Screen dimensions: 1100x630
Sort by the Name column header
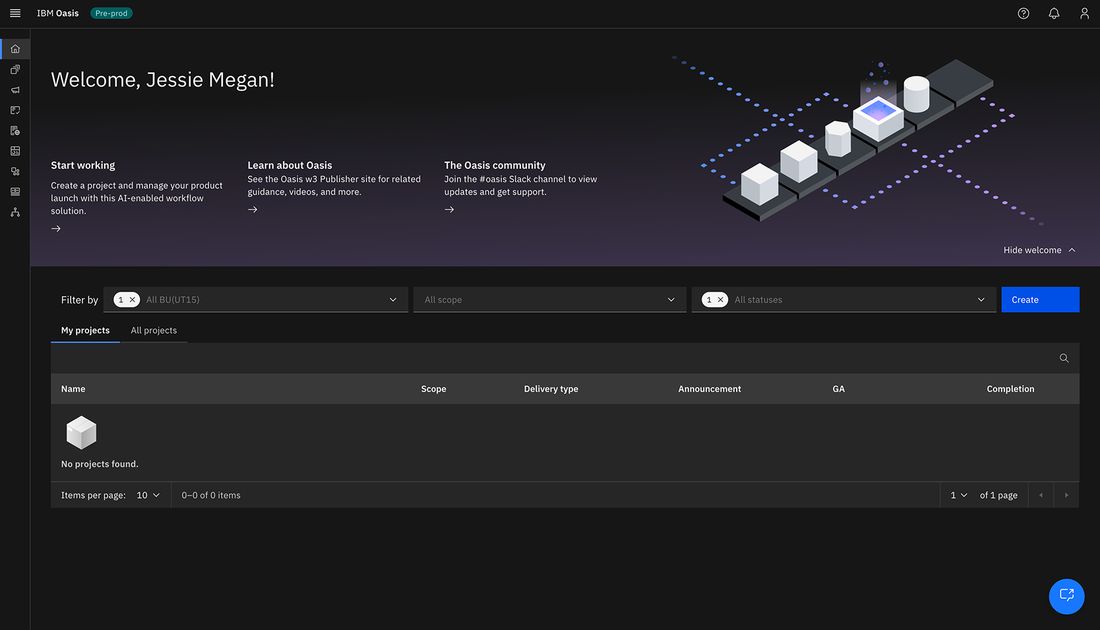pos(73,389)
